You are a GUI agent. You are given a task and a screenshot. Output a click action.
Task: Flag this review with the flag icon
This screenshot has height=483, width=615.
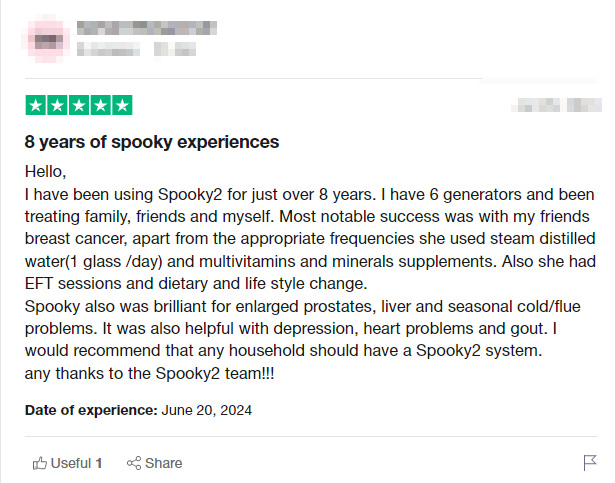pos(590,463)
